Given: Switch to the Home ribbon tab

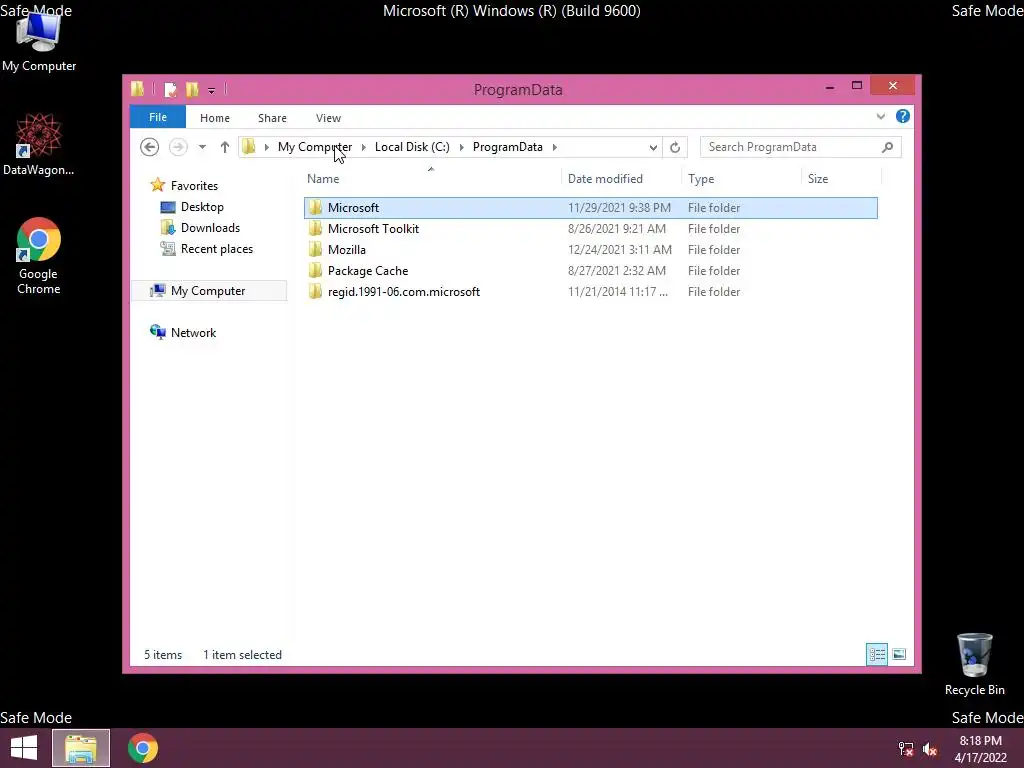Looking at the screenshot, I should (x=215, y=118).
